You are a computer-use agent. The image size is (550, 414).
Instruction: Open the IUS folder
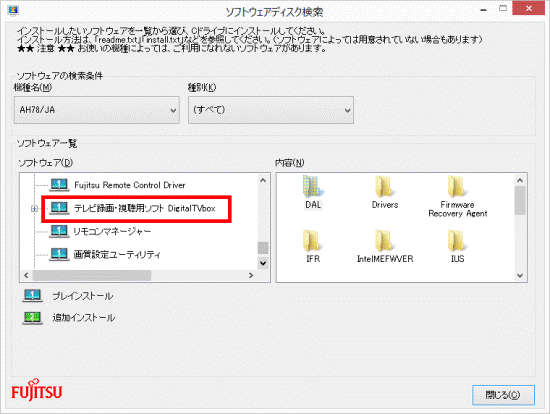click(x=457, y=241)
